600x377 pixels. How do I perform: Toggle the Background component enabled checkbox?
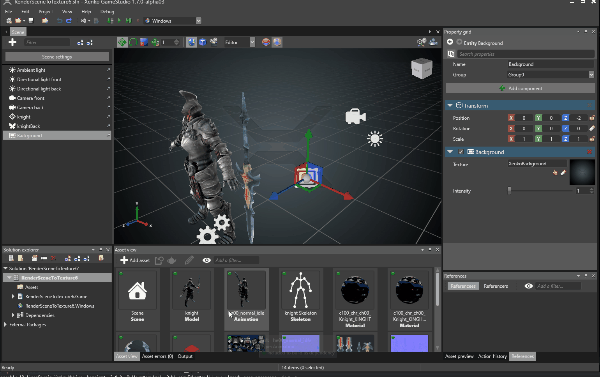coord(461,152)
